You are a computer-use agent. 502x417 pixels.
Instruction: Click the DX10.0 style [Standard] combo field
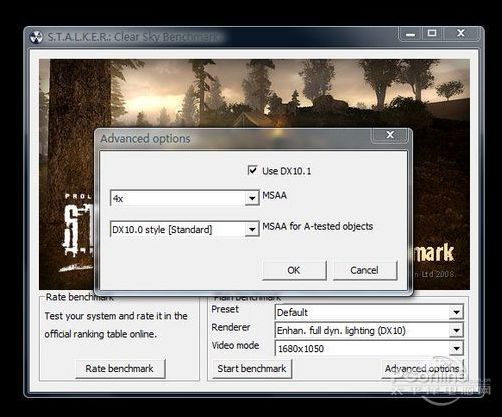click(x=185, y=229)
